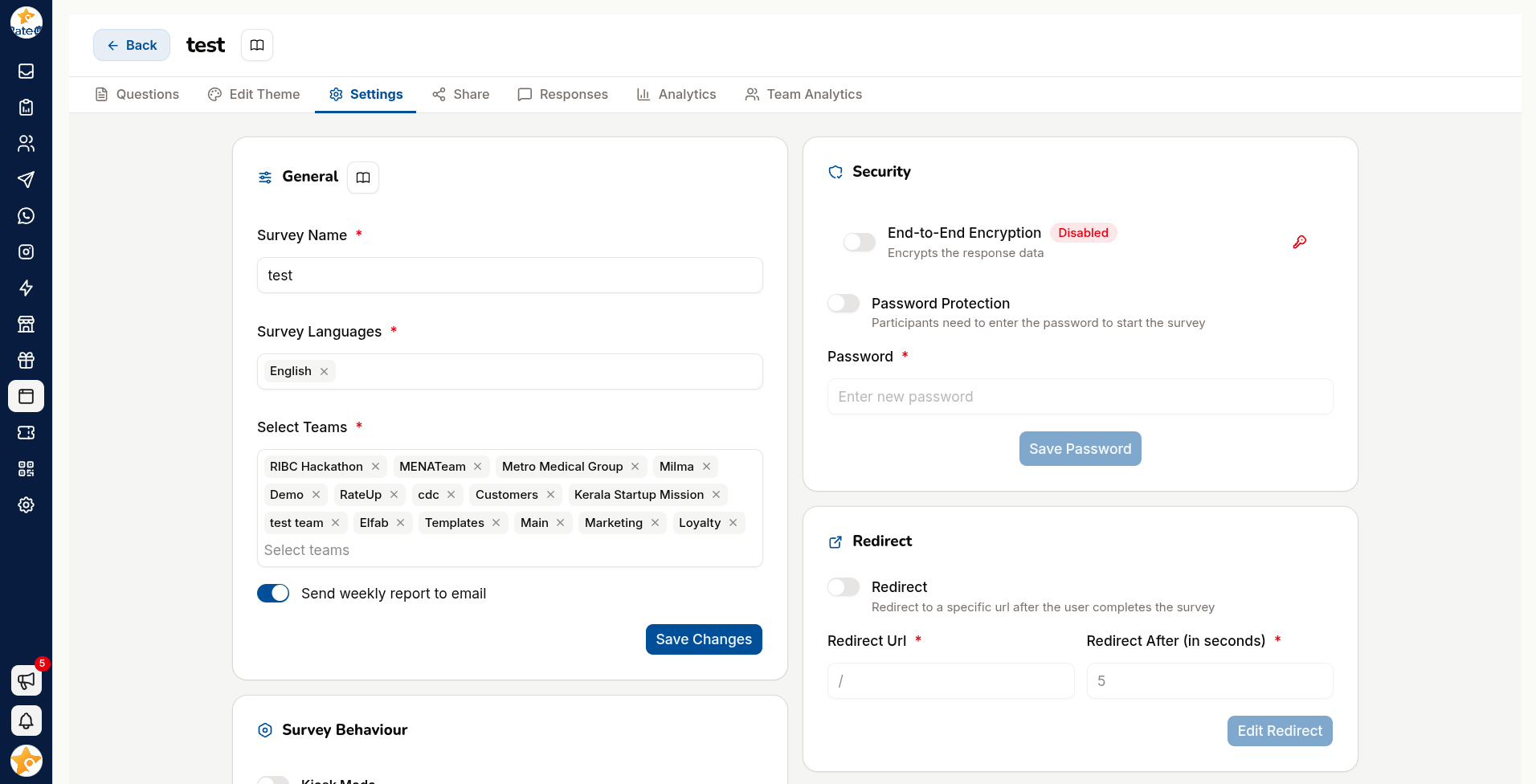Remove Loyalty team tag
This screenshot has width=1536, height=784.
click(x=733, y=523)
